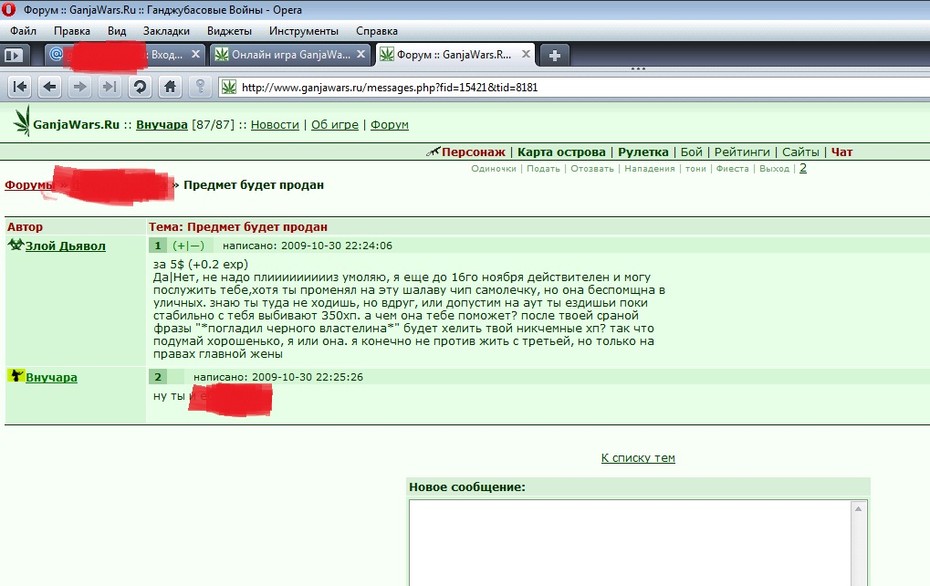930x586 pixels.
Task: Click the Rewind navigation button
Action: click(20, 87)
